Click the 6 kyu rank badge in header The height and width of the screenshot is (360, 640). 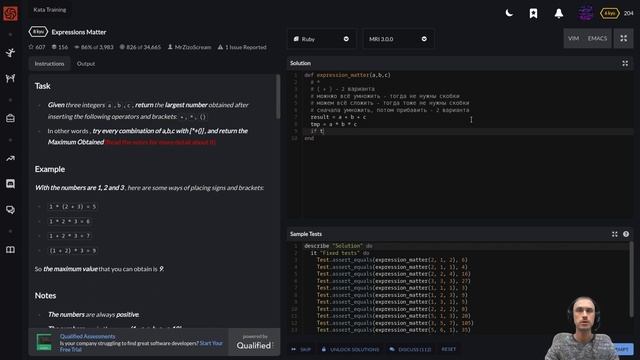[609, 13]
